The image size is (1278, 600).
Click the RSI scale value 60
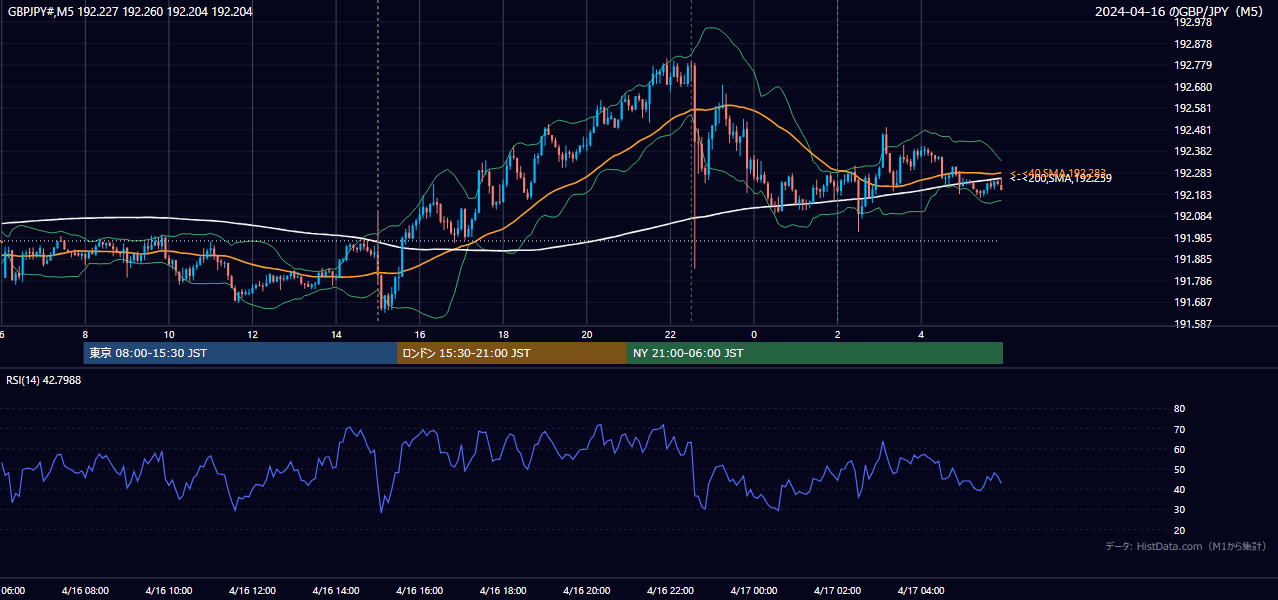click(1179, 449)
